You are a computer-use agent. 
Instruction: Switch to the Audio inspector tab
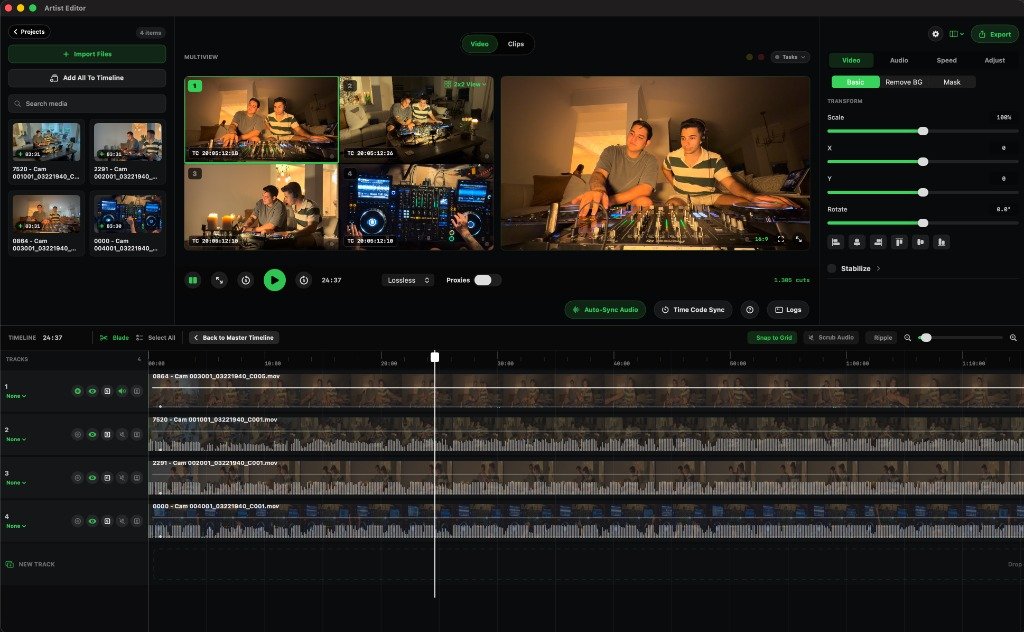899,60
